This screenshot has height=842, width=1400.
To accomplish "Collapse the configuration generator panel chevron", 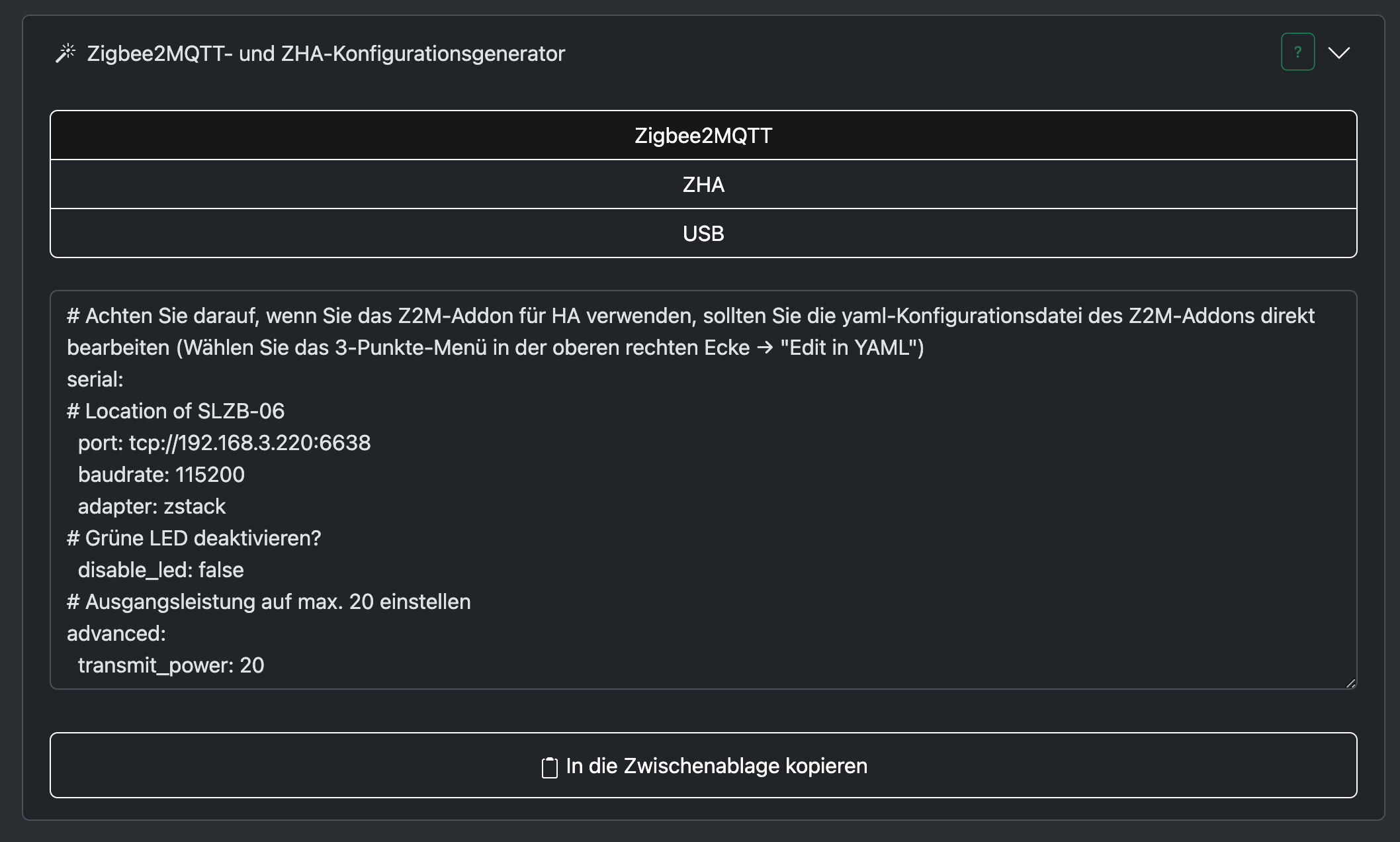I will click(1338, 53).
